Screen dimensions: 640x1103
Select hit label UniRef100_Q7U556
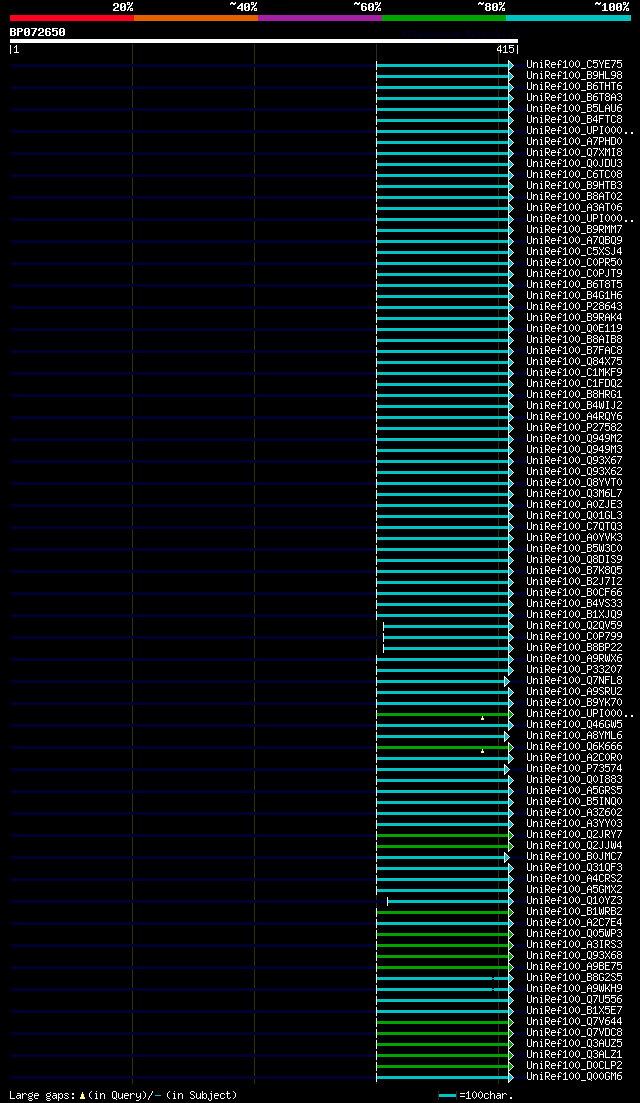(x=574, y=999)
